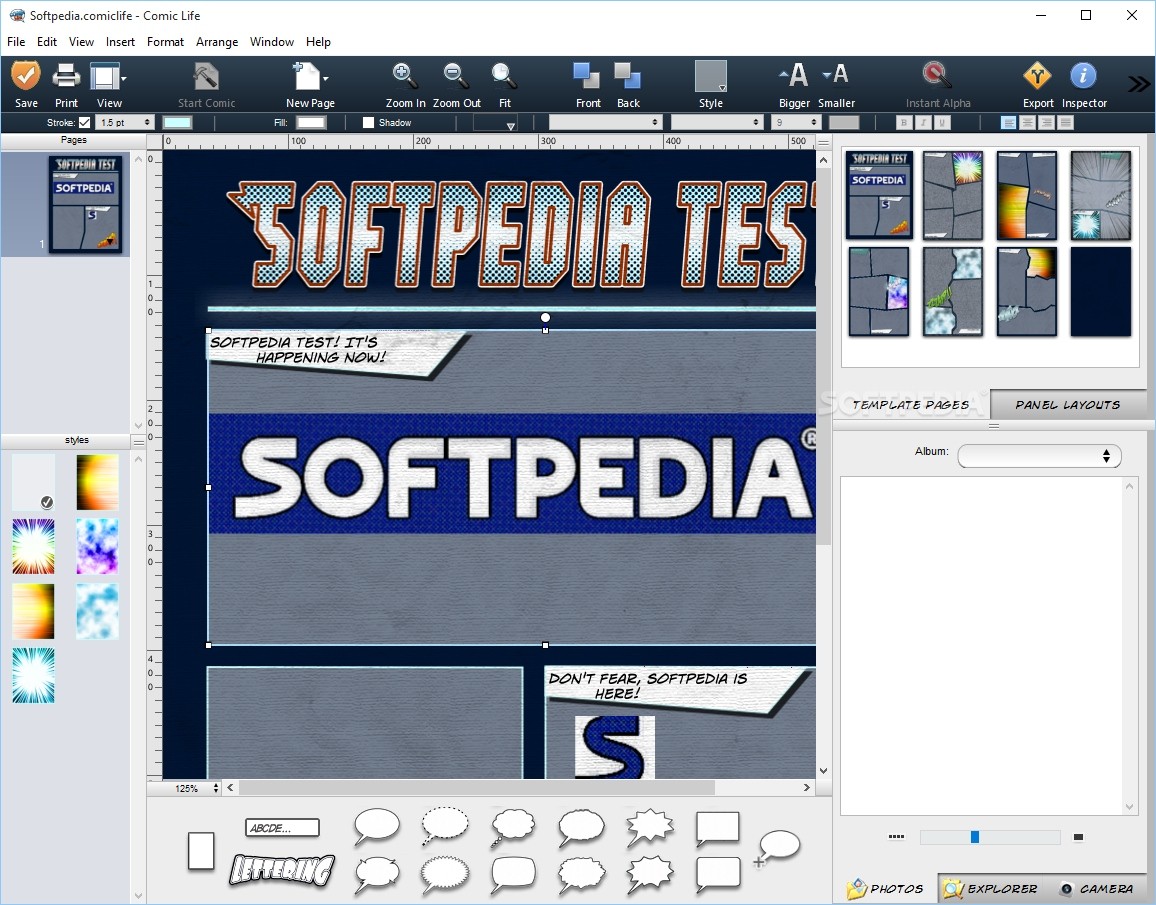1156x905 pixels.
Task: Open the stroke width 1.5 pt dropdown
Action: 125,122
